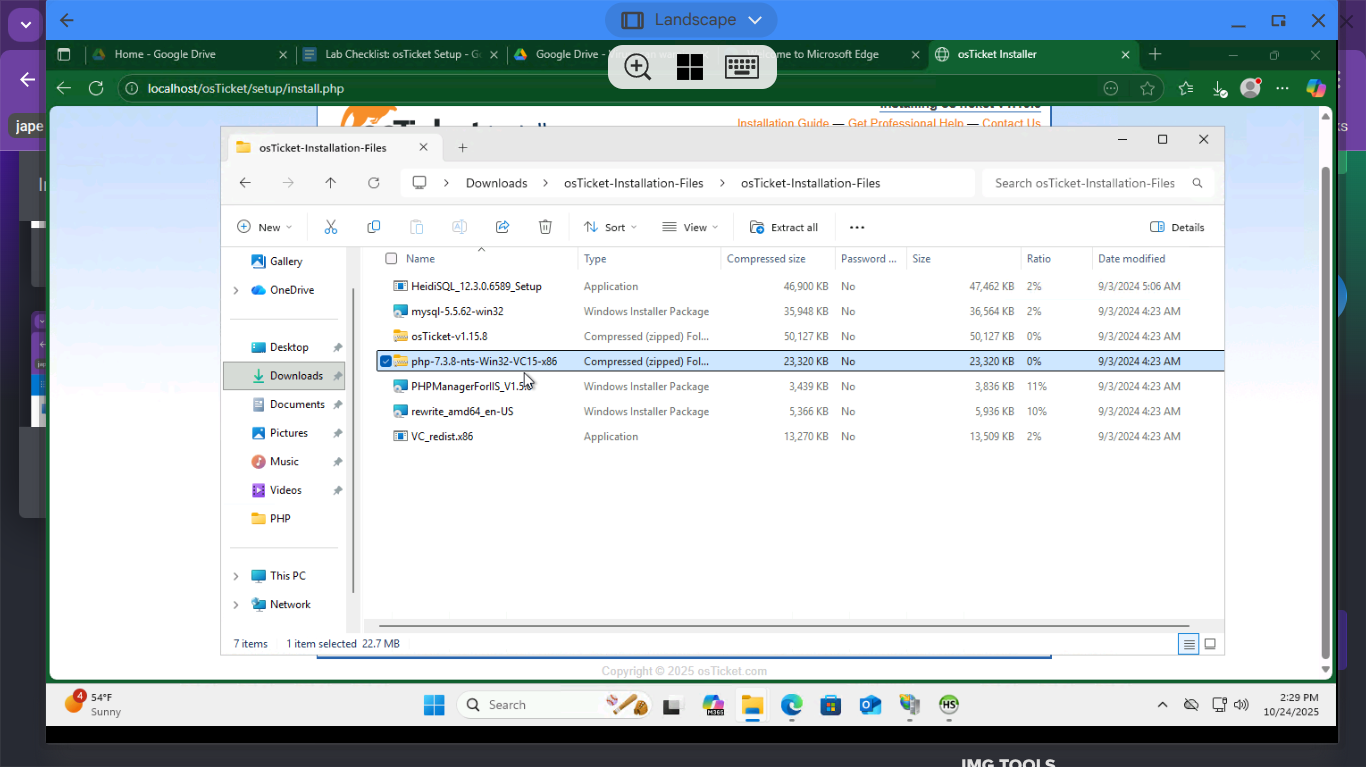
Task: Open the See more ellipsis in Explorer toolbar
Action: [857, 227]
